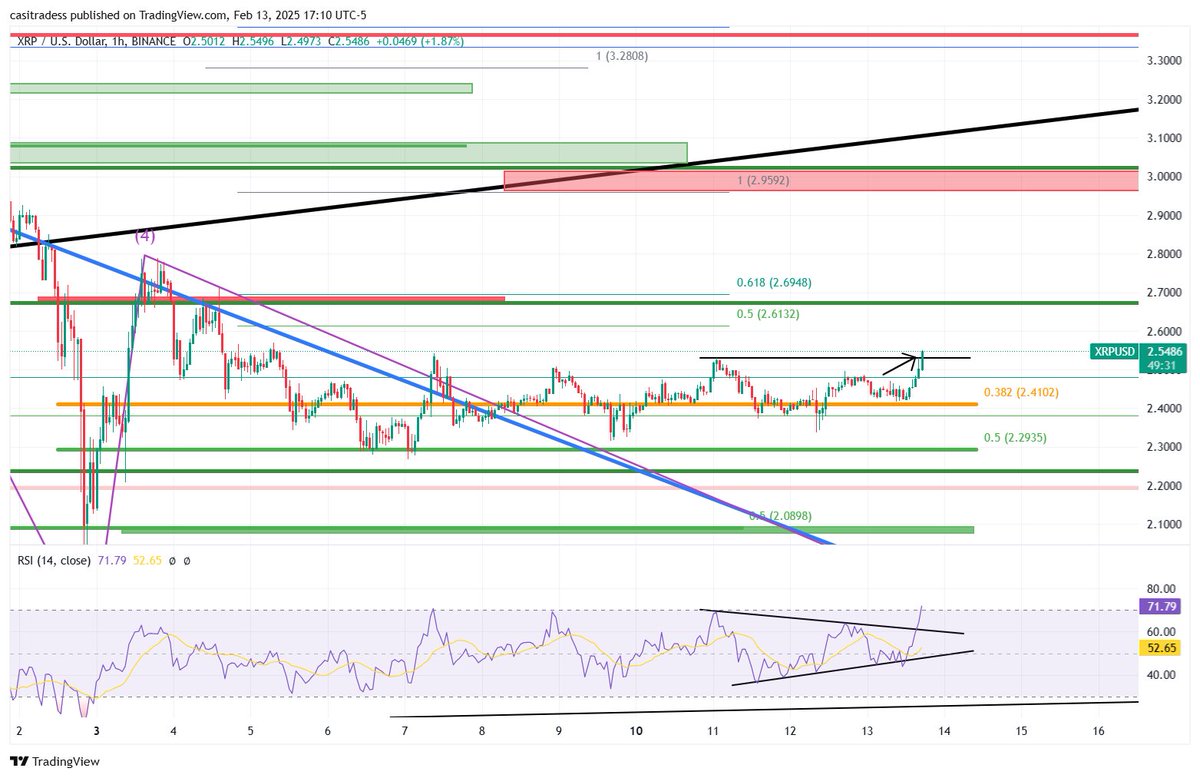Select the '0.5 (2.2935)' fib label
The width and height of the screenshot is (1200, 778).
(1015, 438)
